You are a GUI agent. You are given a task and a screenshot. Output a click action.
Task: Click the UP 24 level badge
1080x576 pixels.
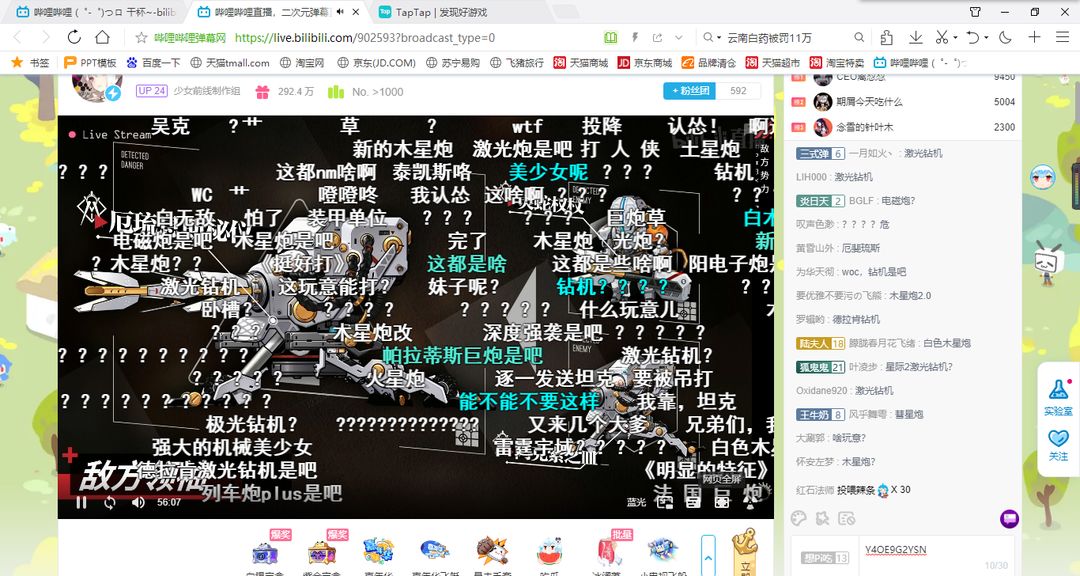(152, 91)
